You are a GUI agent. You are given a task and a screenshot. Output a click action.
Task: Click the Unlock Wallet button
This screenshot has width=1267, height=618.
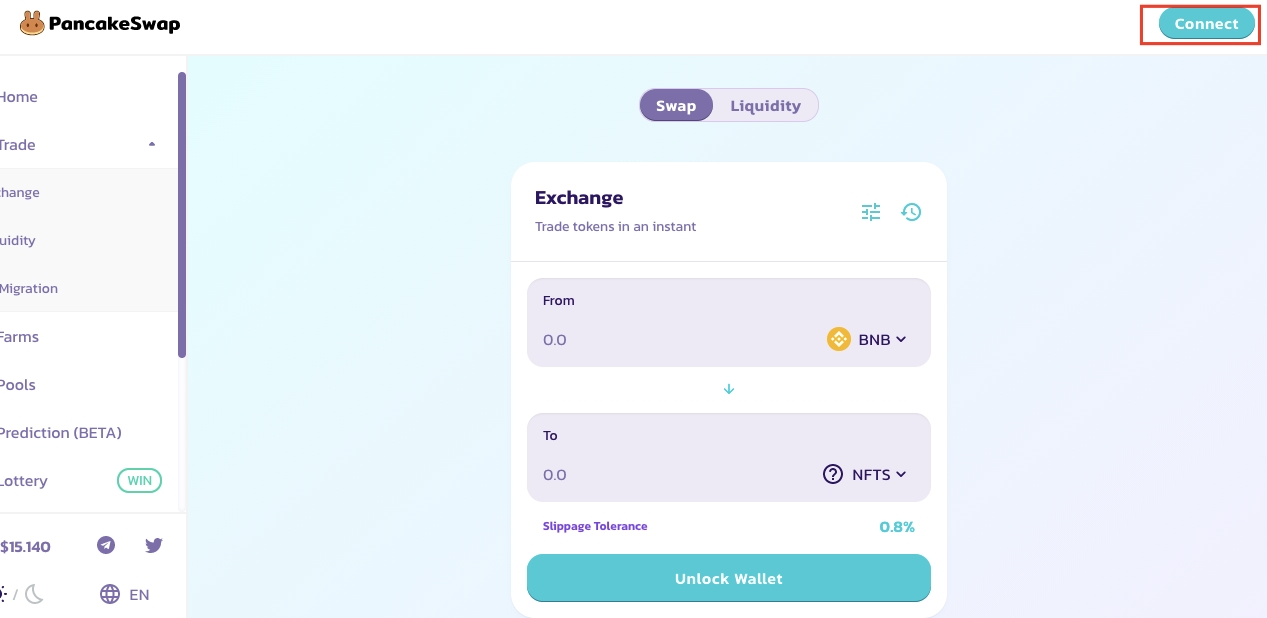pyautogui.click(x=728, y=579)
